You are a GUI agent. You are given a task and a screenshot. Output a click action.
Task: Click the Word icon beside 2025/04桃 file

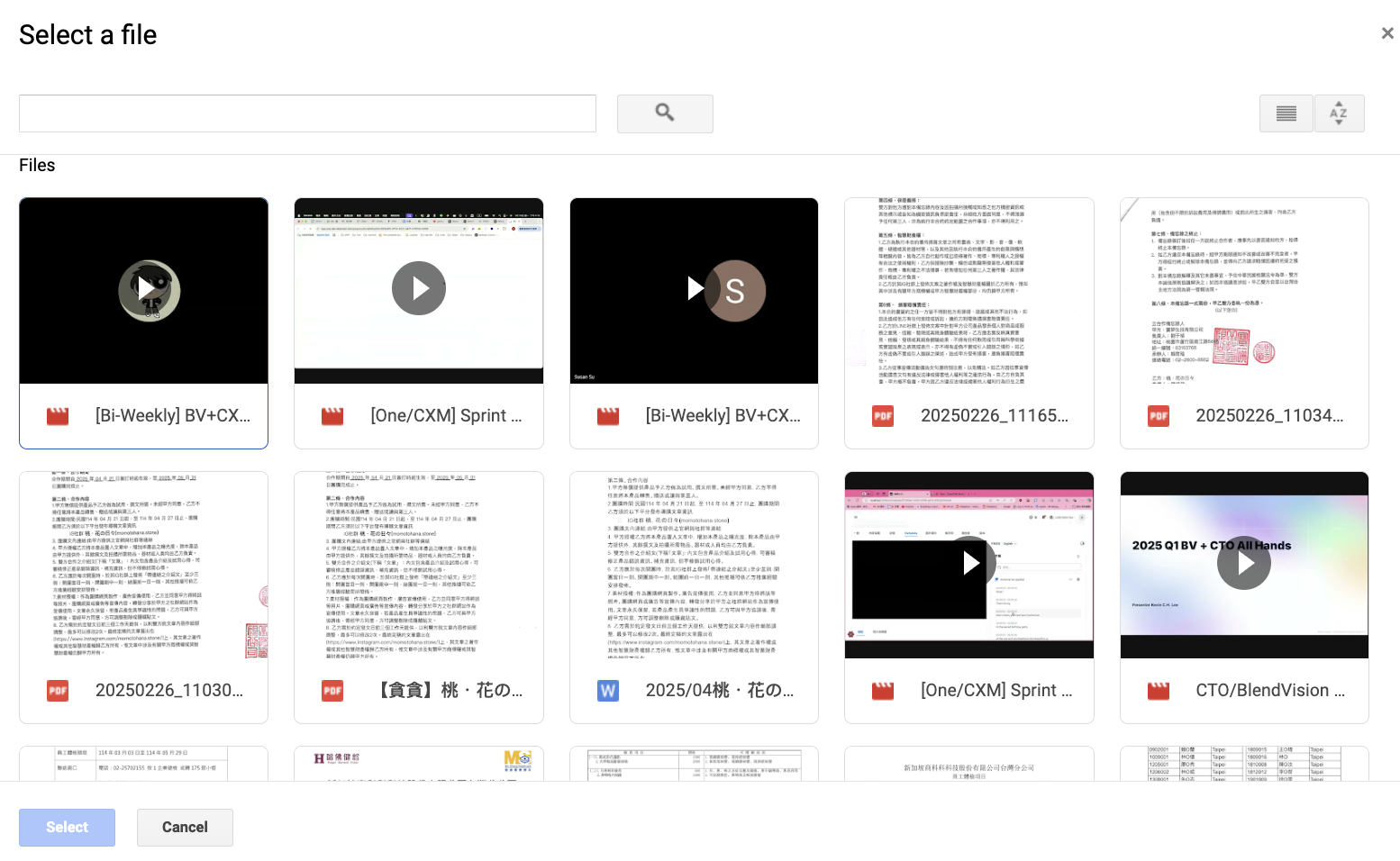pyautogui.click(x=608, y=691)
